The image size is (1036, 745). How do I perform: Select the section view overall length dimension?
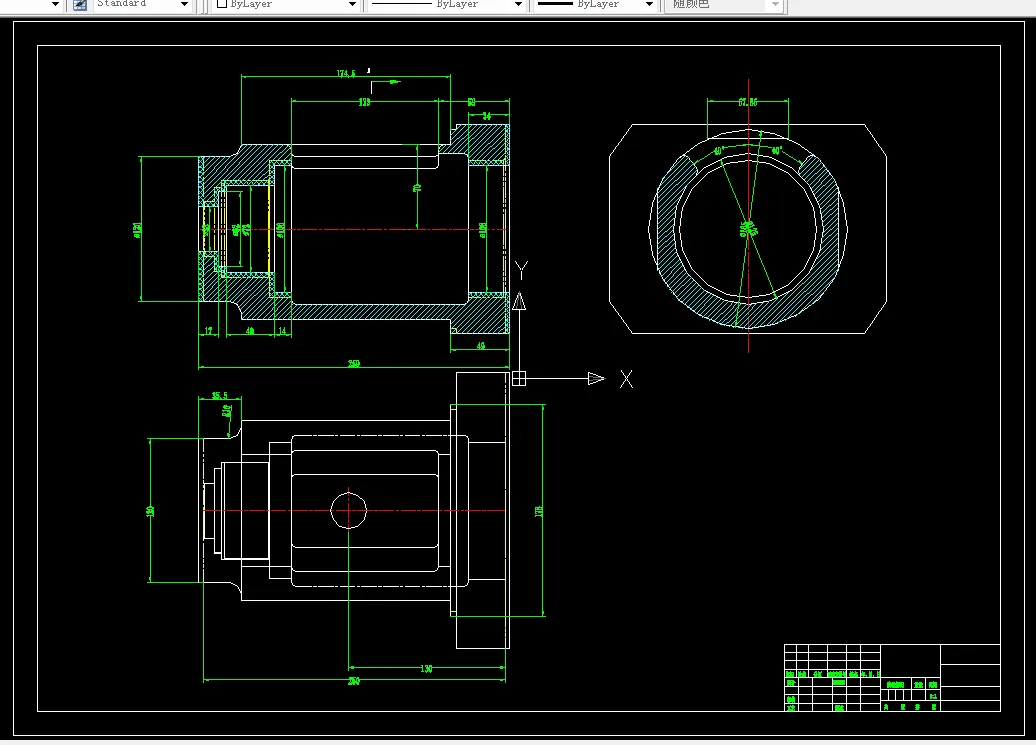coord(354,363)
